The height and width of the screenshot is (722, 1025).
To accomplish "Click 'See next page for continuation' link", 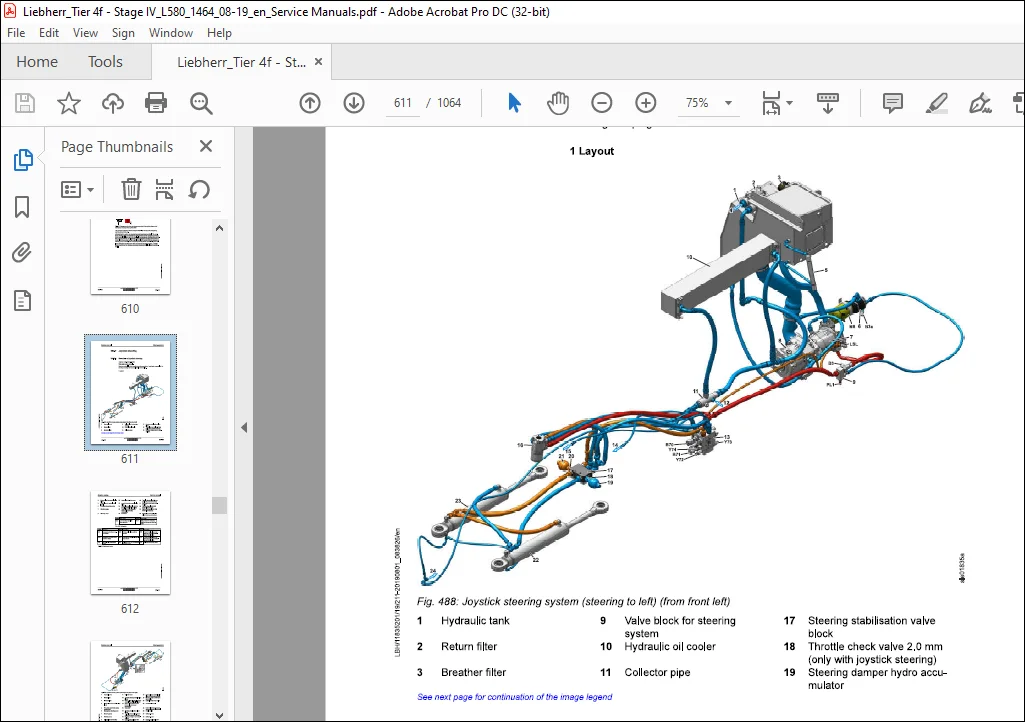I will 514,697.
